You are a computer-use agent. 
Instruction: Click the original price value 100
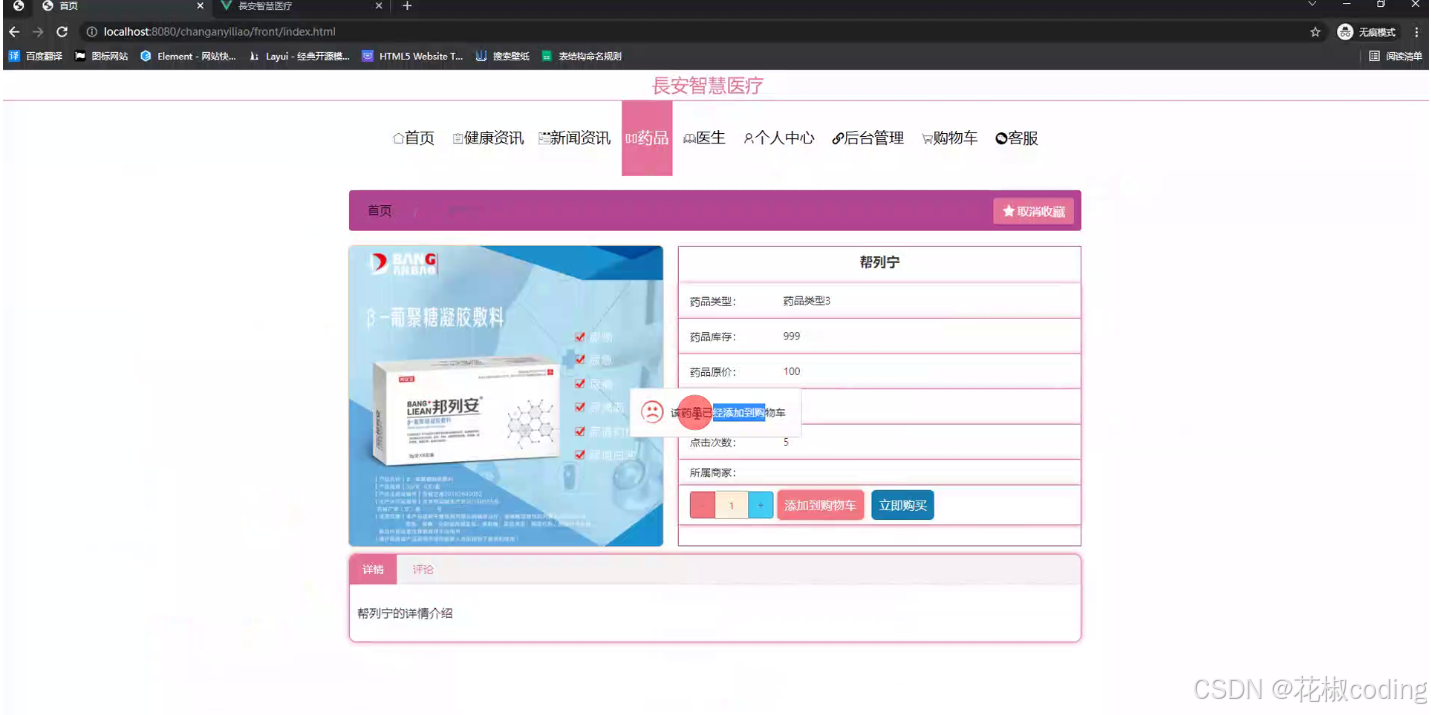[x=792, y=371]
